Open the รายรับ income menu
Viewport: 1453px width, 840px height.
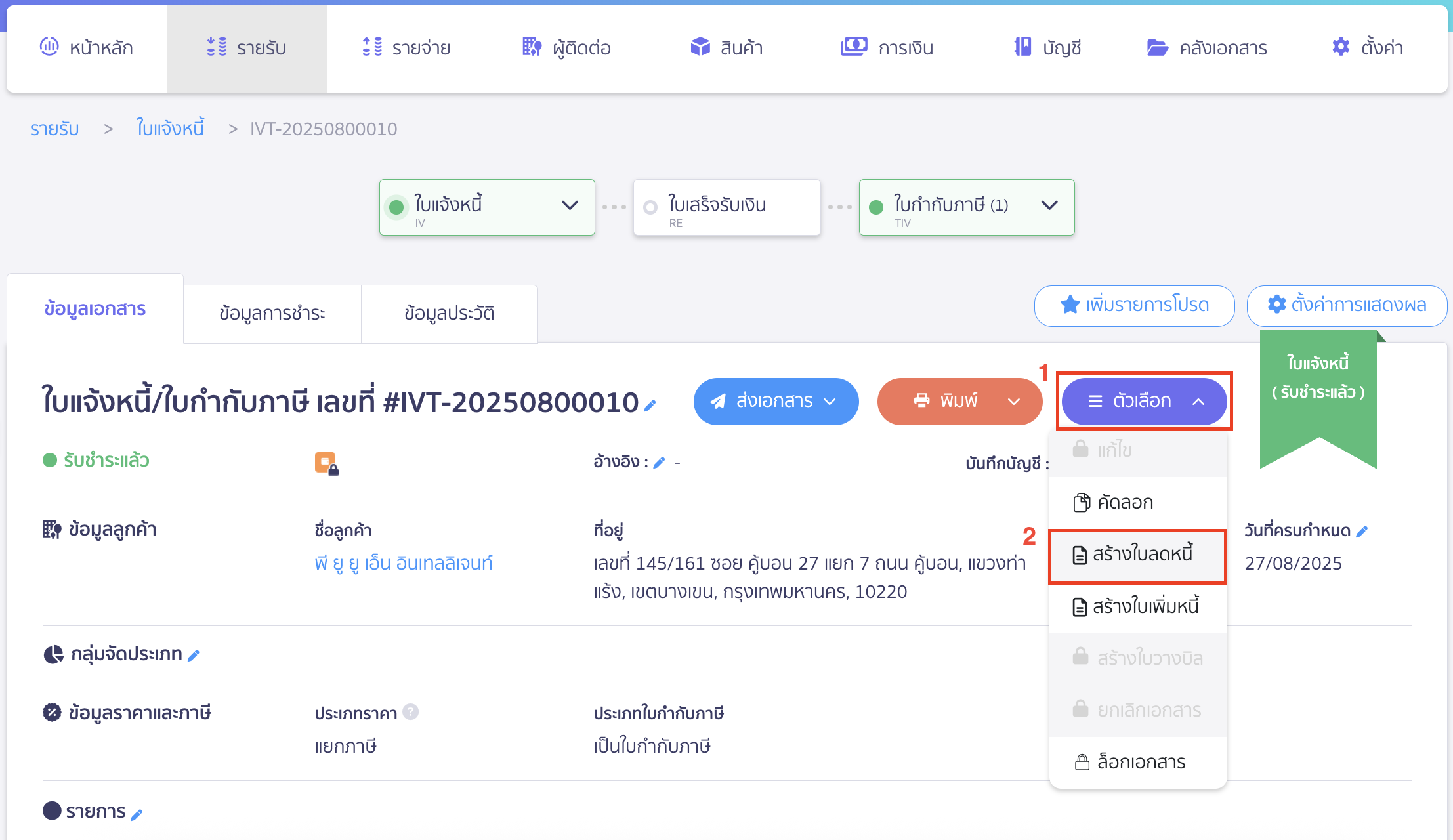click(x=246, y=48)
